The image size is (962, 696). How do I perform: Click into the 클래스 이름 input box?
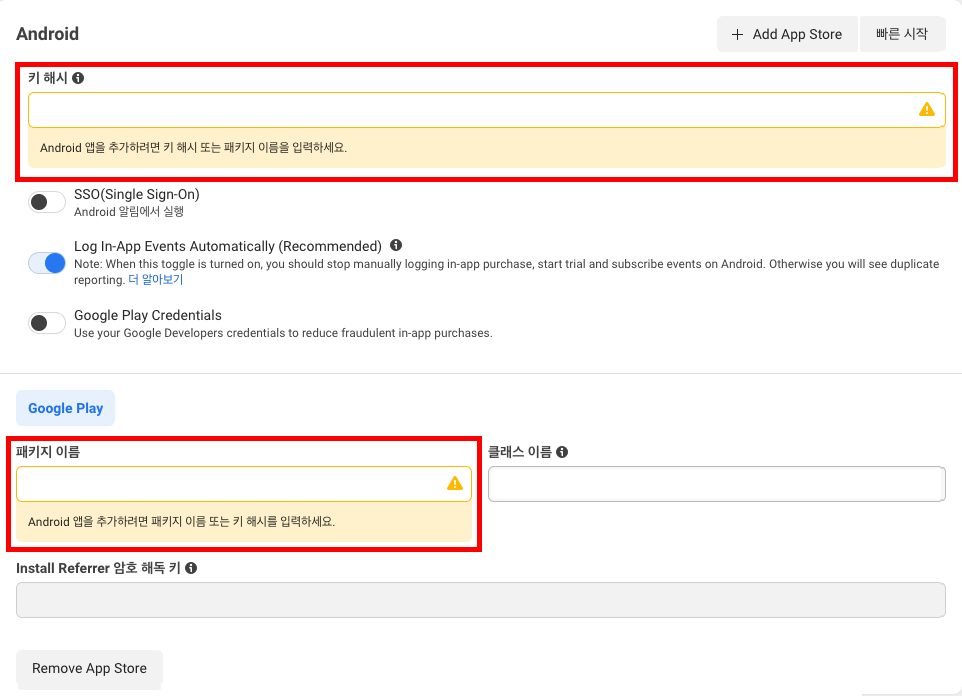[x=716, y=484]
